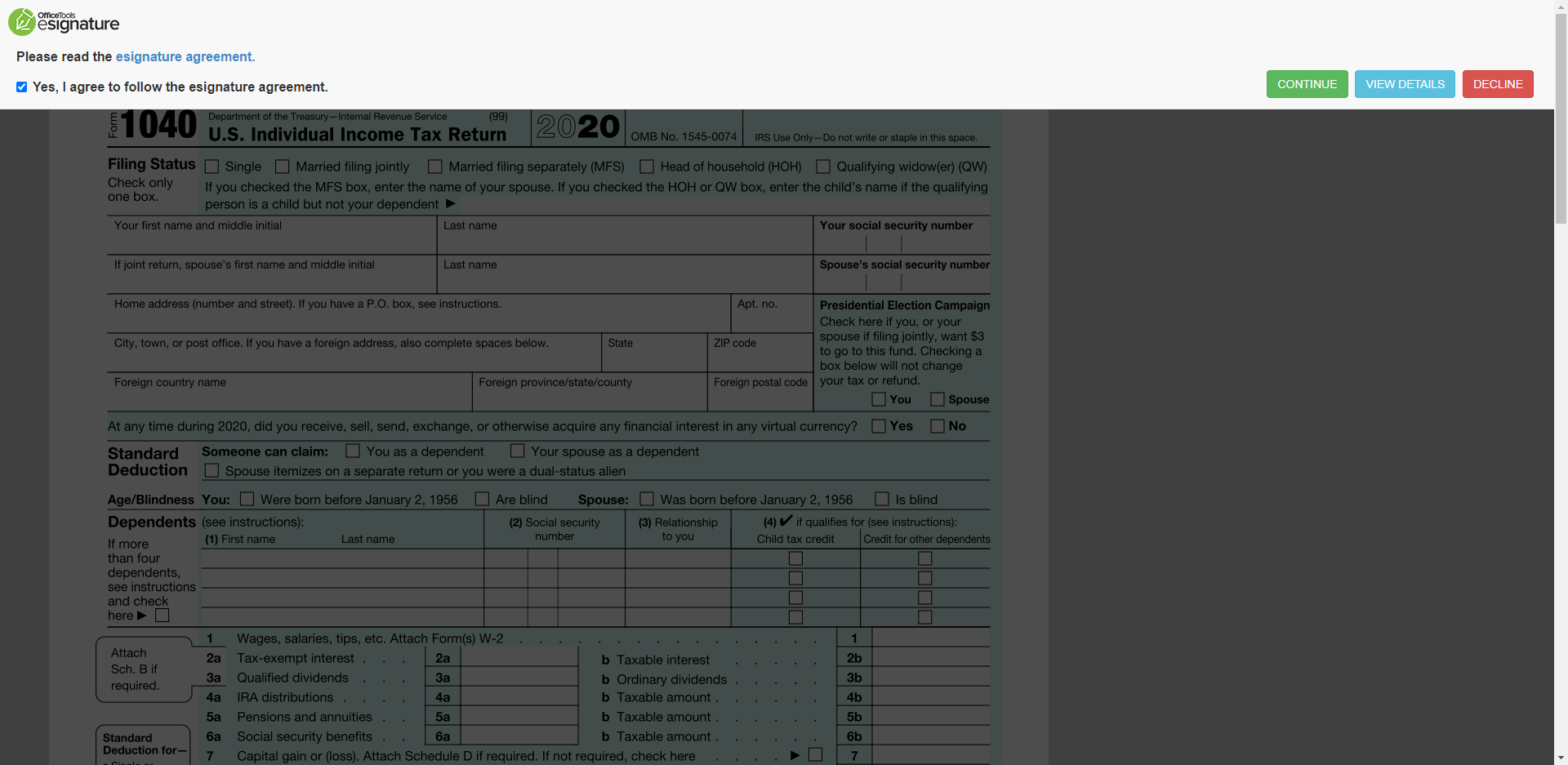Check the Head of household (HOH) box
This screenshot has width=1568, height=765.
pyautogui.click(x=647, y=167)
